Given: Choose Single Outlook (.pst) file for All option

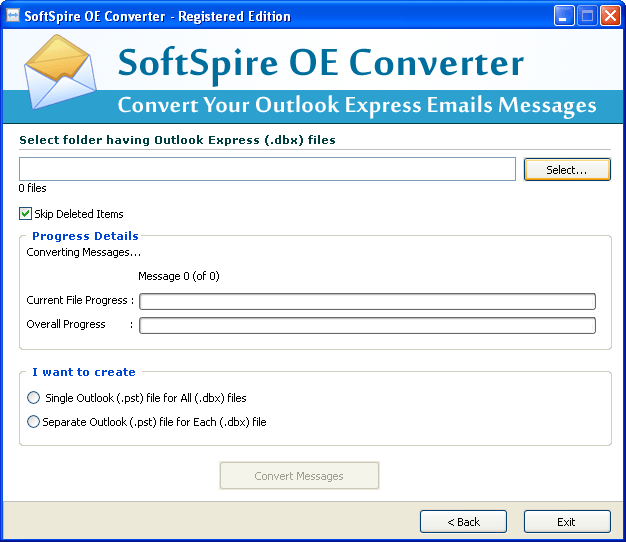Looking at the screenshot, I should (34, 398).
